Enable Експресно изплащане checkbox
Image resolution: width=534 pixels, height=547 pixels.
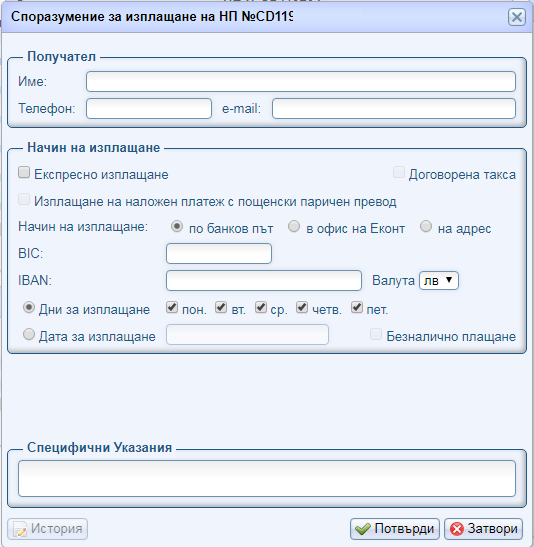24,172
